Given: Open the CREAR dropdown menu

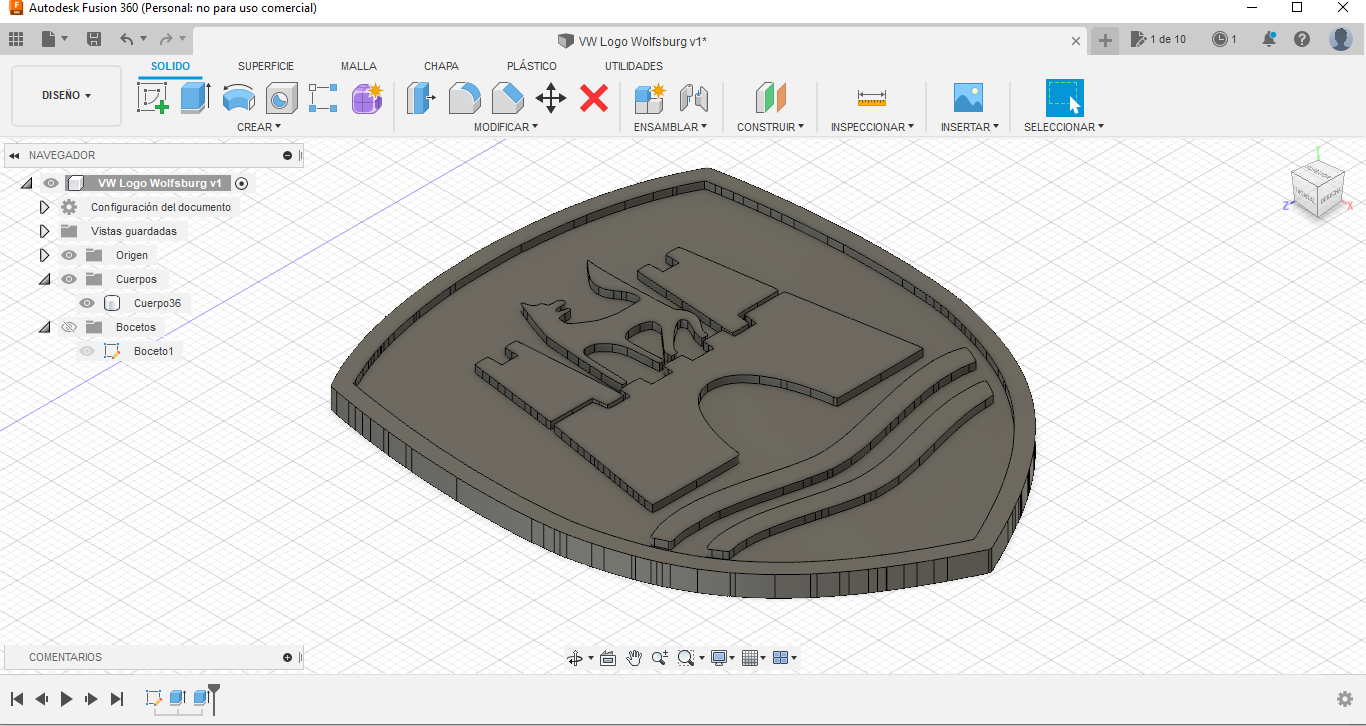Looking at the screenshot, I should point(259,127).
